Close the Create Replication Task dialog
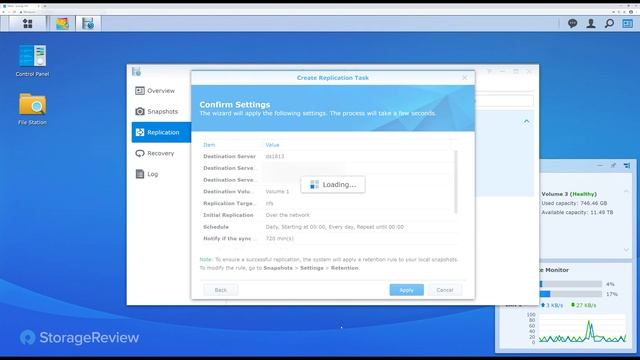 464,78
